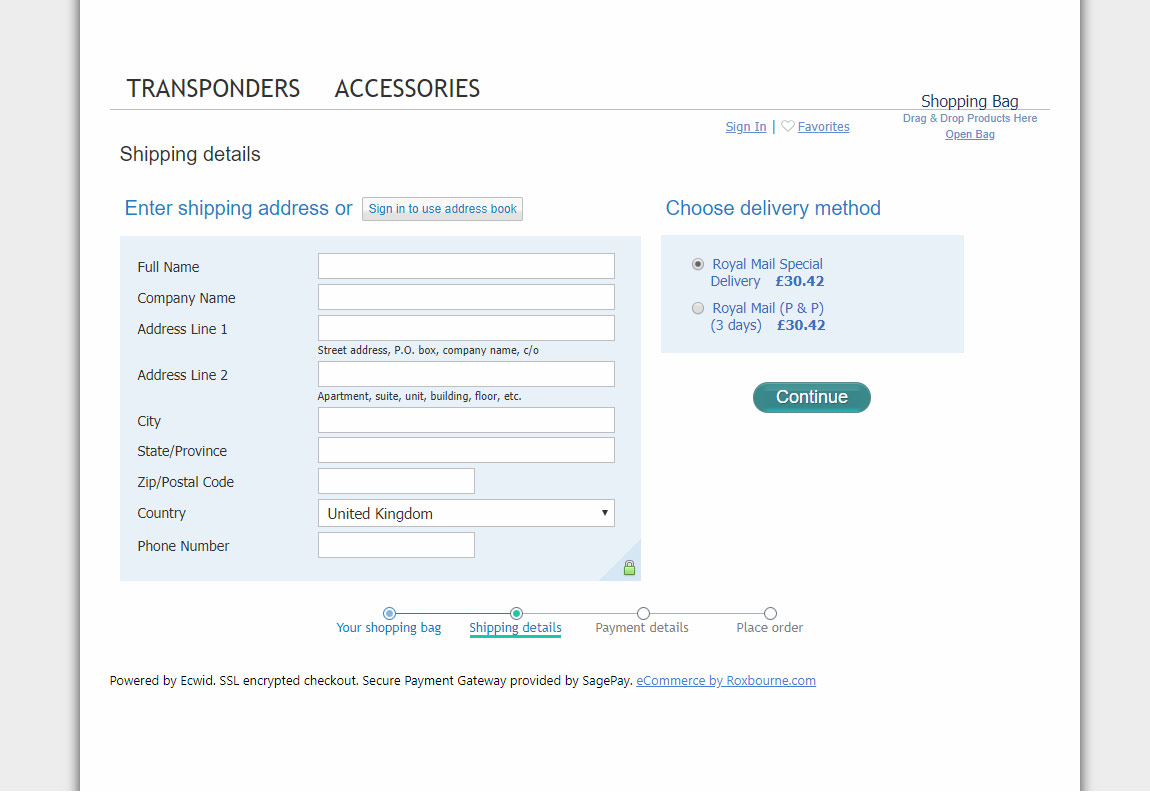
Task: Select Royal Mail (P & P) radio option
Action: pos(698,308)
